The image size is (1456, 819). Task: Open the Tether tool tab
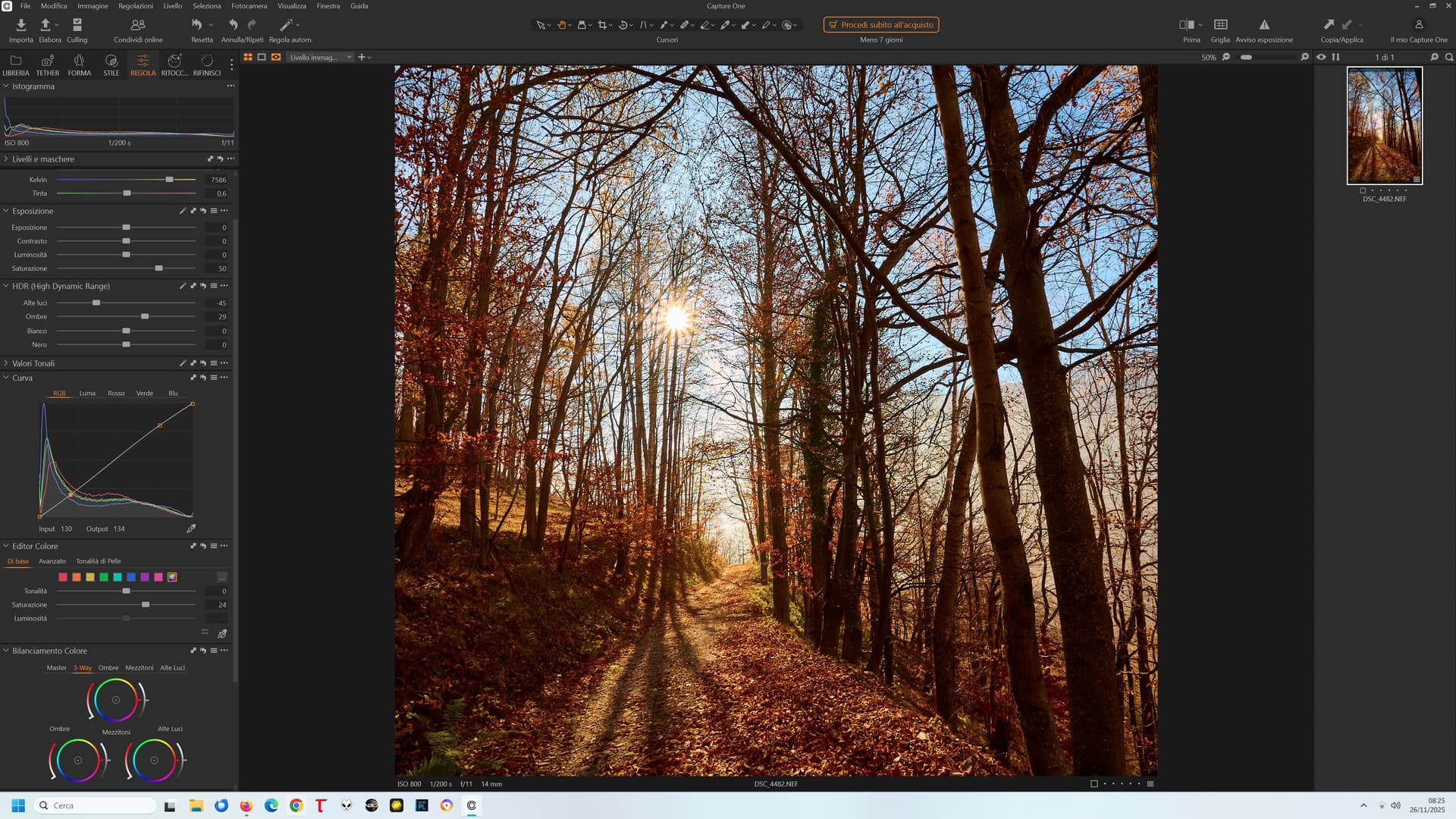[x=47, y=64]
